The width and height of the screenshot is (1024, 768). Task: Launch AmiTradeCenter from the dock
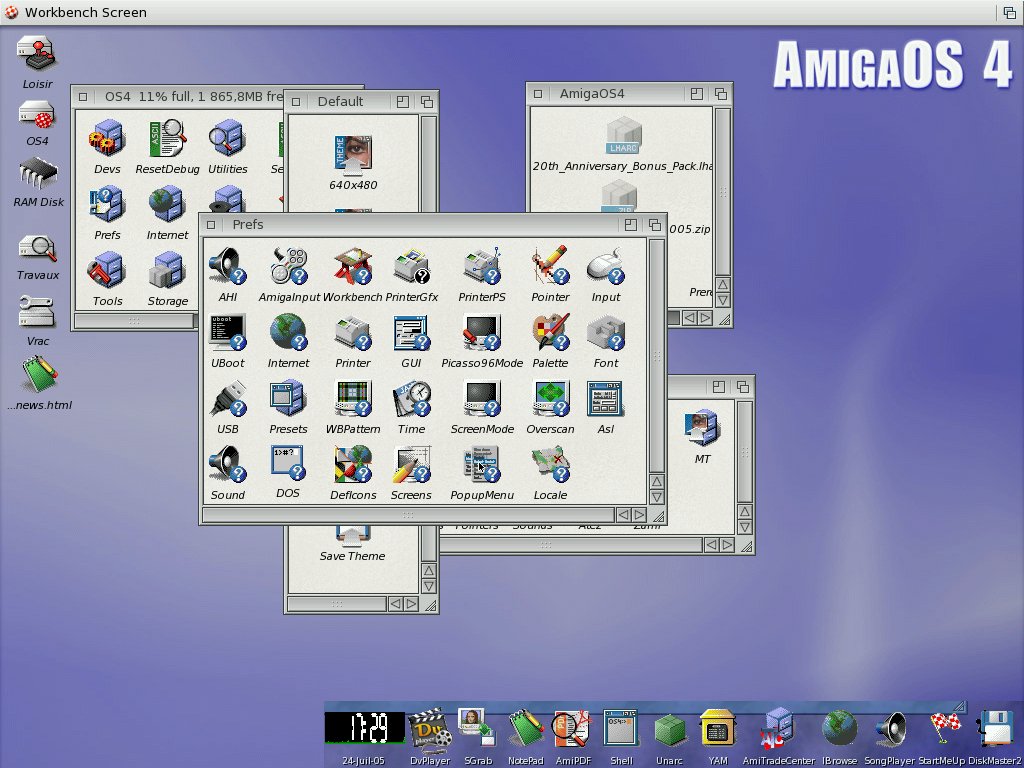point(777,729)
